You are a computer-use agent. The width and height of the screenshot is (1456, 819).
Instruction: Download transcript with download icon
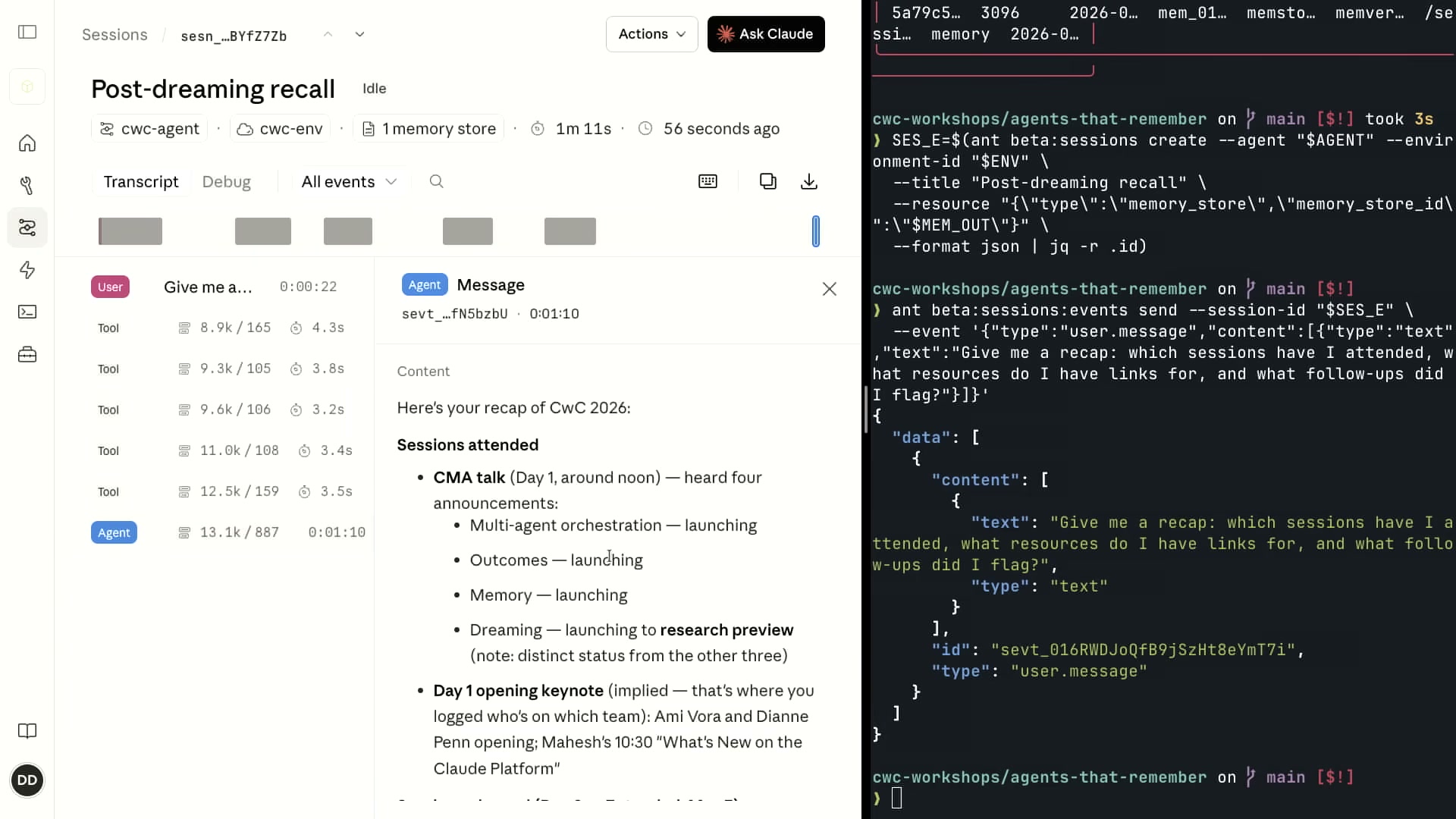pos(809,181)
